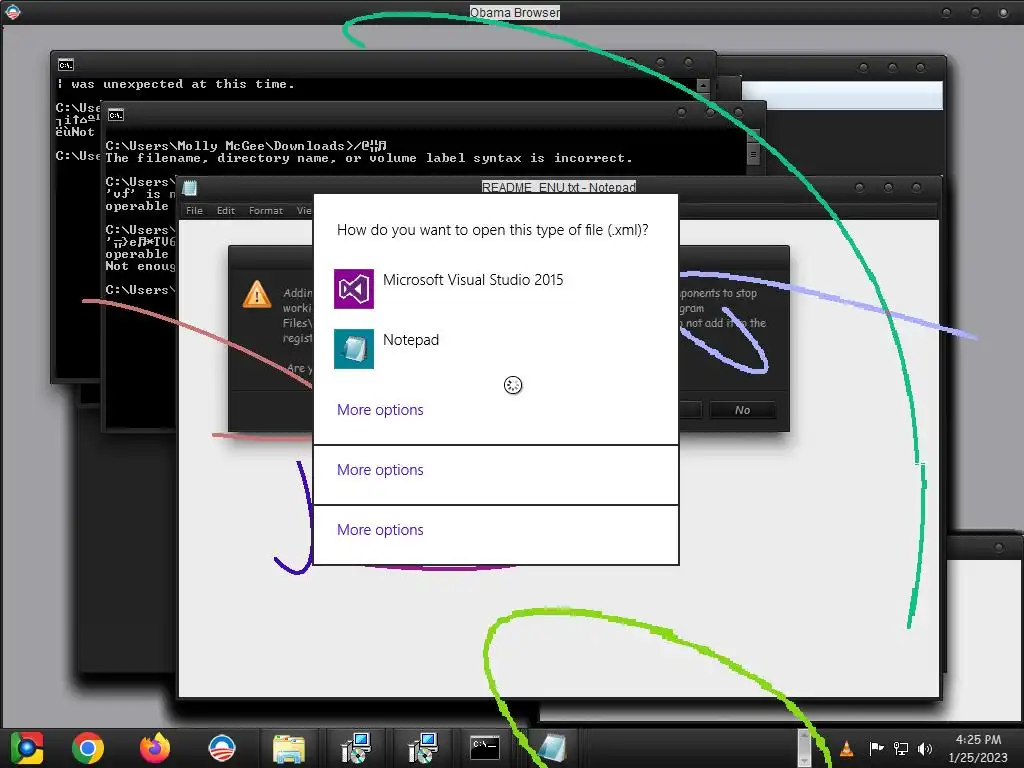Click the Notepad window title icon

(x=190, y=188)
